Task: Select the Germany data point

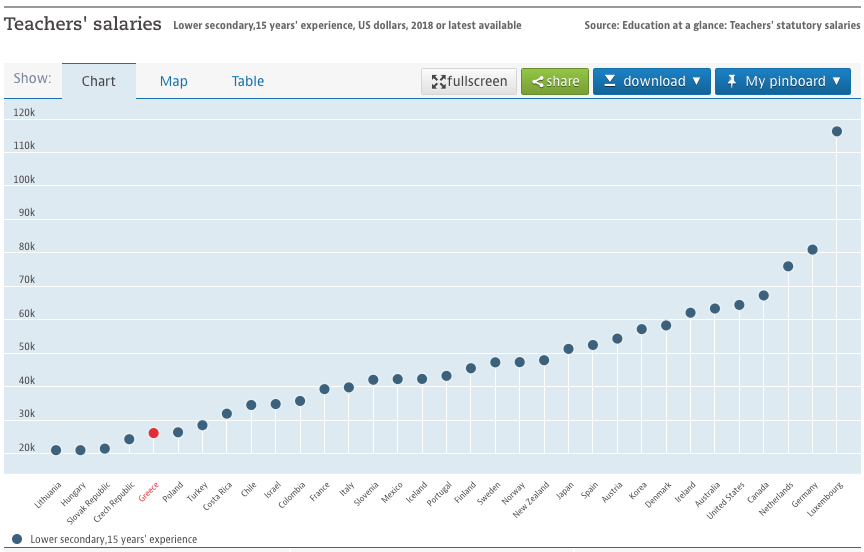Action: click(x=812, y=250)
